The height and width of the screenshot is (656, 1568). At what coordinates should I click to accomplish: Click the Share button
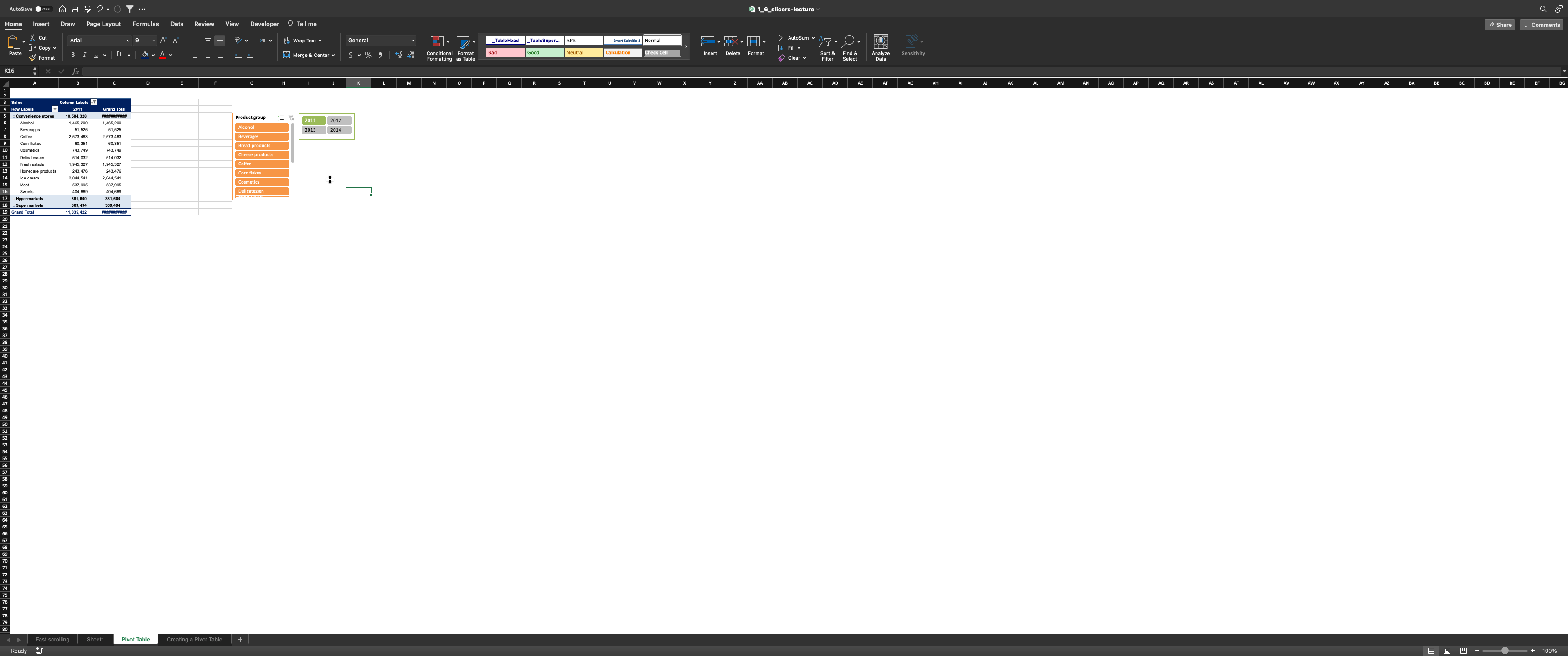pyautogui.click(x=1499, y=24)
